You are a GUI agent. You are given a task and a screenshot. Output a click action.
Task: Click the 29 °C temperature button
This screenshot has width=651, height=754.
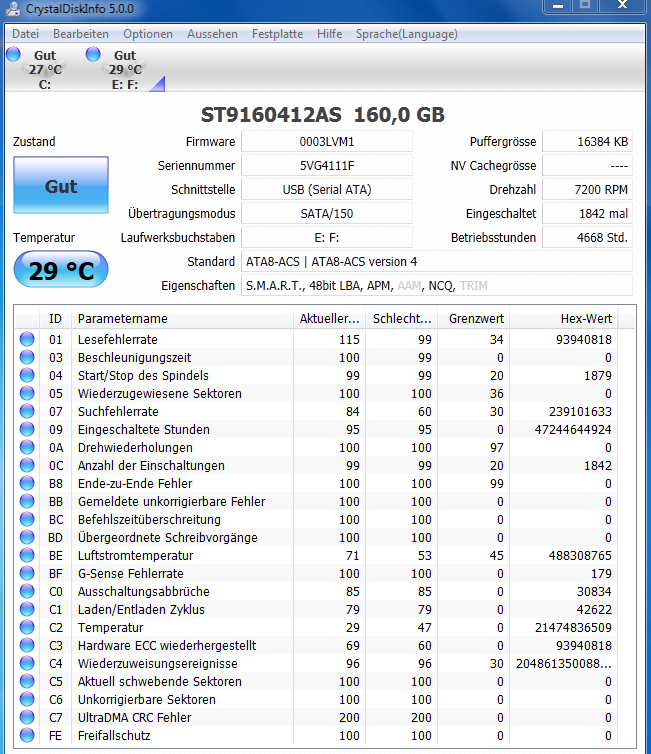click(61, 270)
